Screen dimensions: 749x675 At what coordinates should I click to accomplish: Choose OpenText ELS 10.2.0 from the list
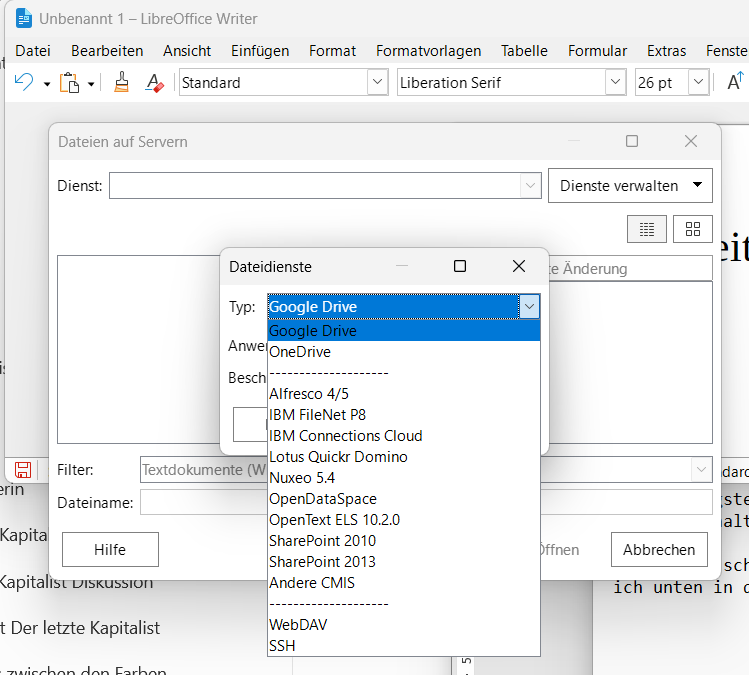click(404, 520)
